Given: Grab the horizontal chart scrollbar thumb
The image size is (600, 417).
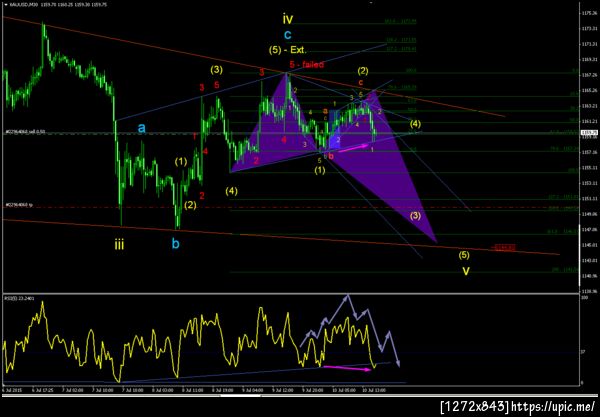Looking at the screenshot, I should (240, 395).
